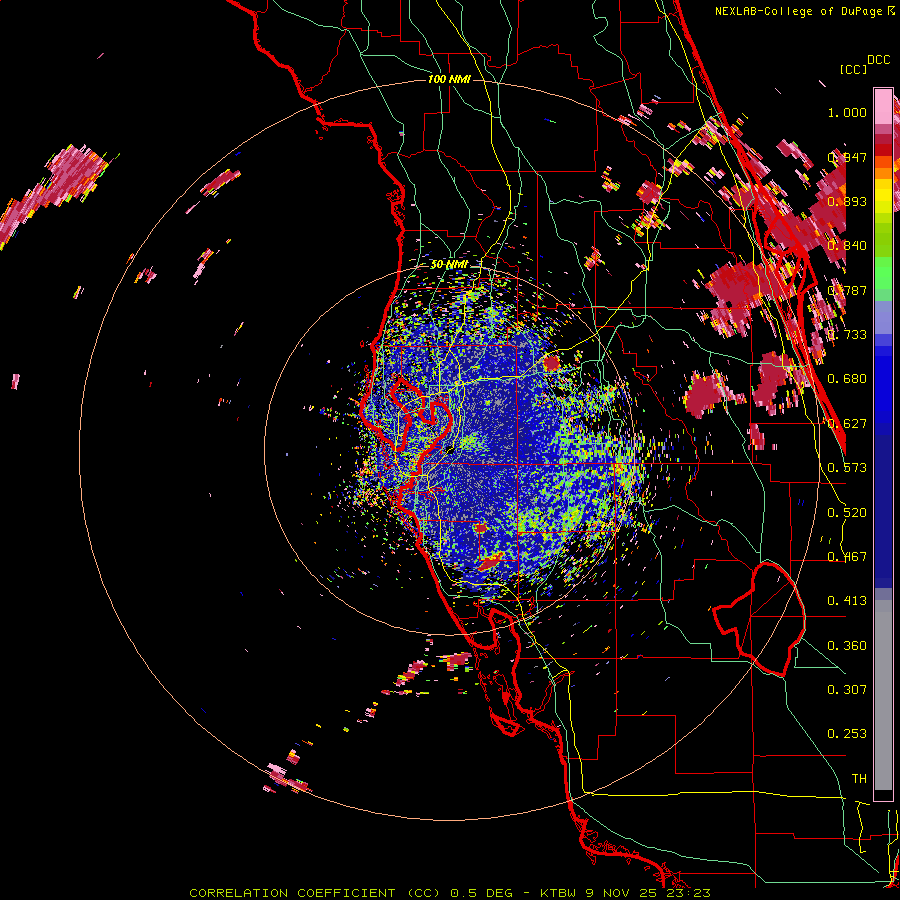Click the 0.307 scale value
This screenshot has height=900, width=900.
tap(847, 689)
